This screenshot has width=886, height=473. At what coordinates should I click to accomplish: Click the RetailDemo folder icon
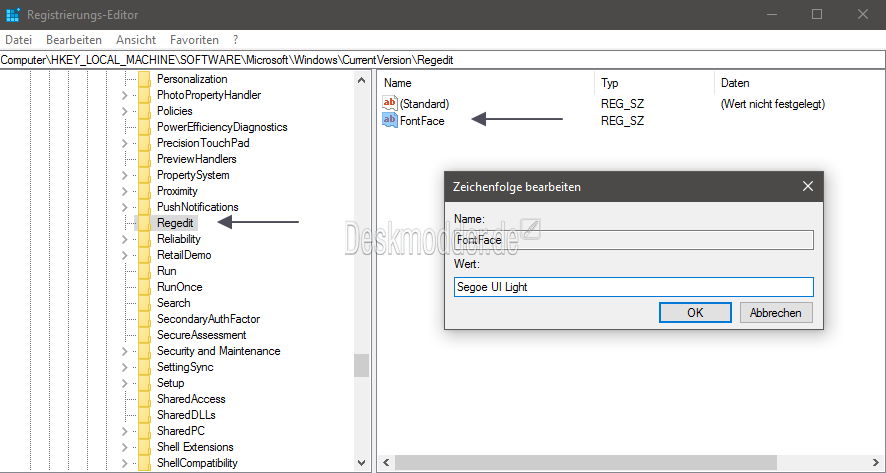coord(145,255)
